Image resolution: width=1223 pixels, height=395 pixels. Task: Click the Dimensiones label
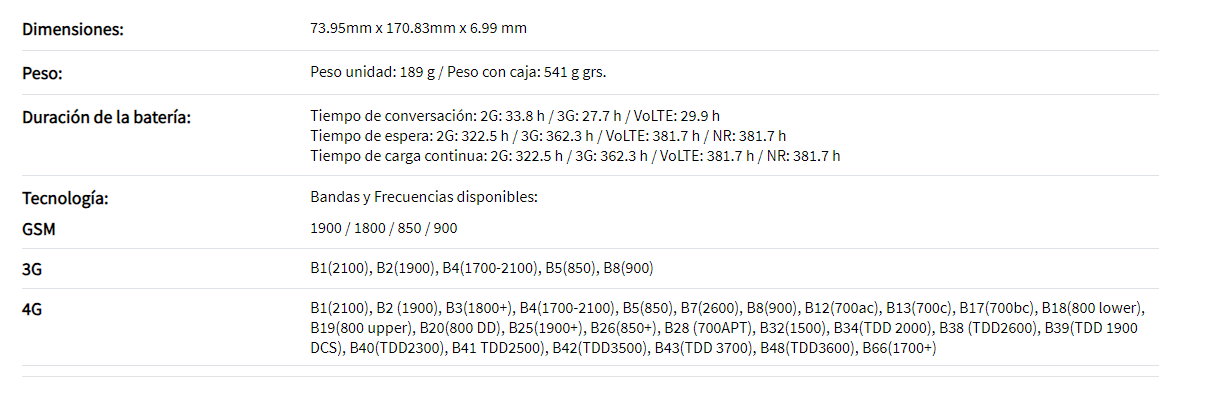[73, 29]
